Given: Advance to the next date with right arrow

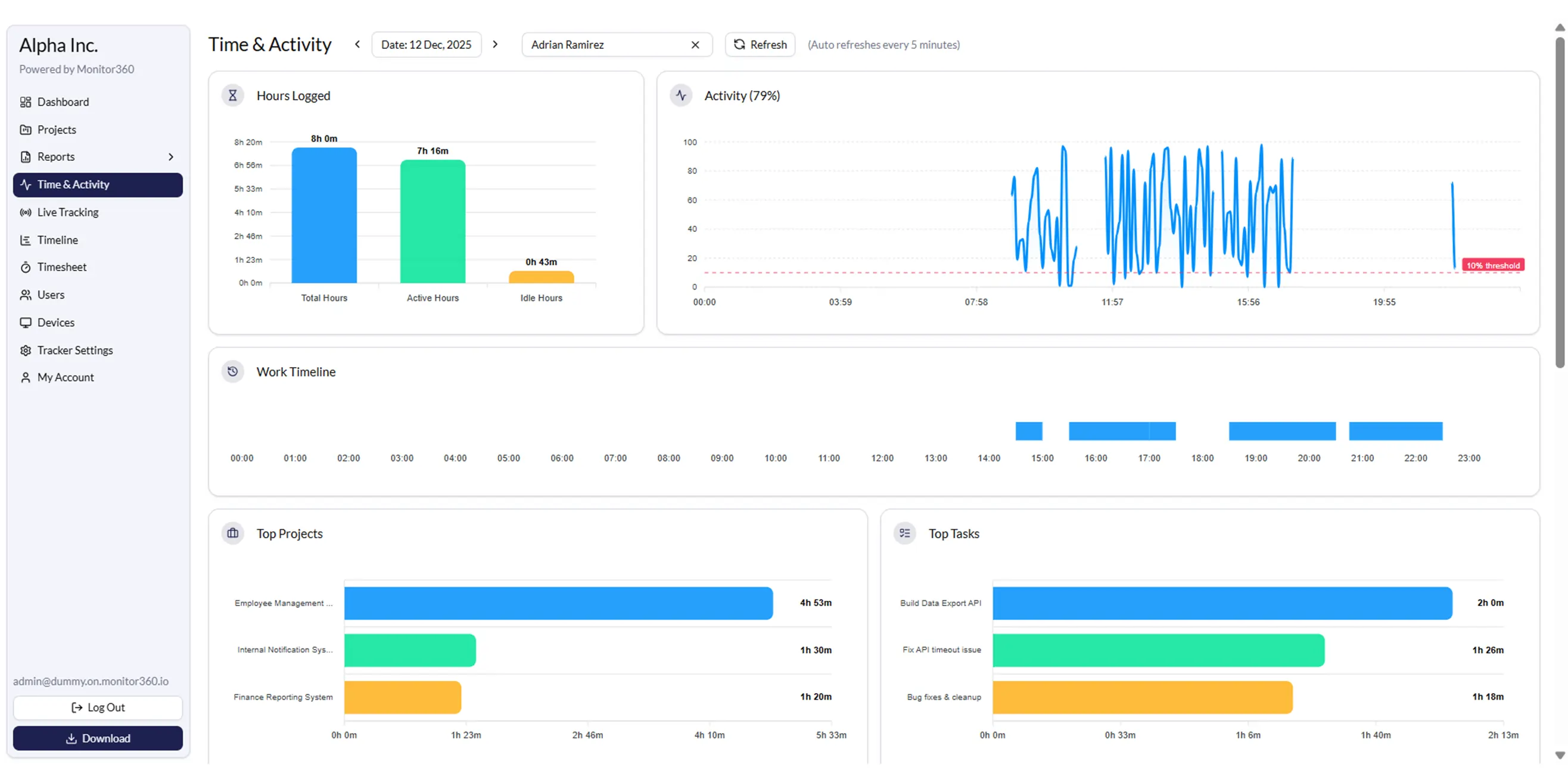Looking at the screenshot, I should pos(496,44).
